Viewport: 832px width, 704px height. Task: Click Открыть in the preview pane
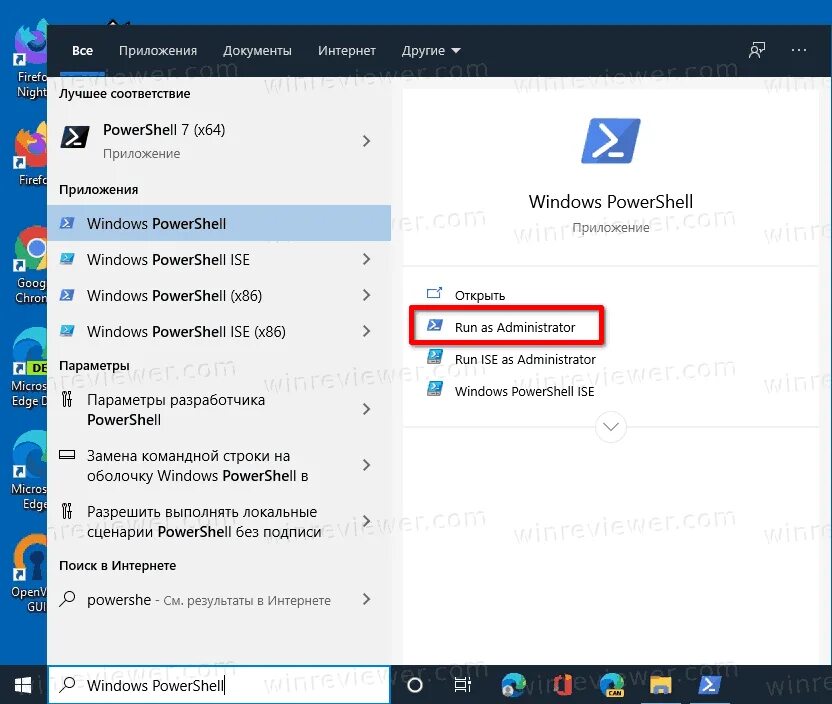point(480,295)
